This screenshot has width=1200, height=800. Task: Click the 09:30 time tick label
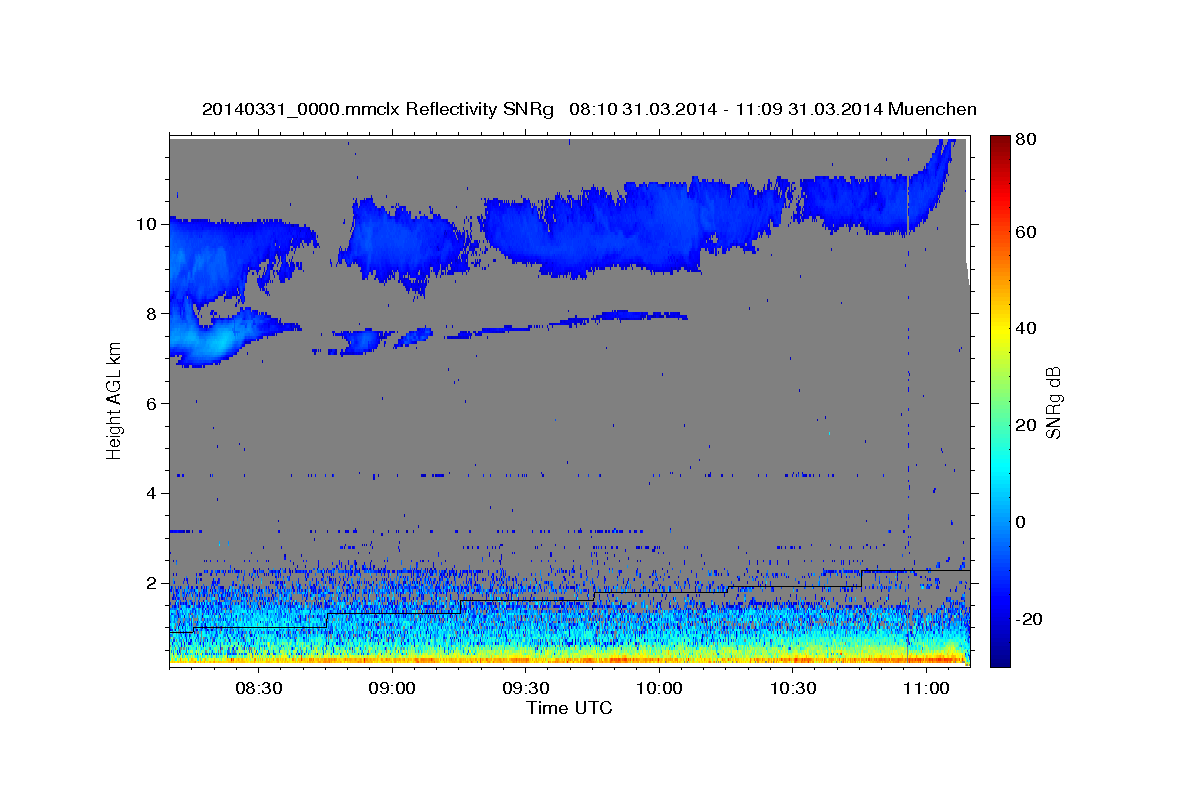coord(526,689)
